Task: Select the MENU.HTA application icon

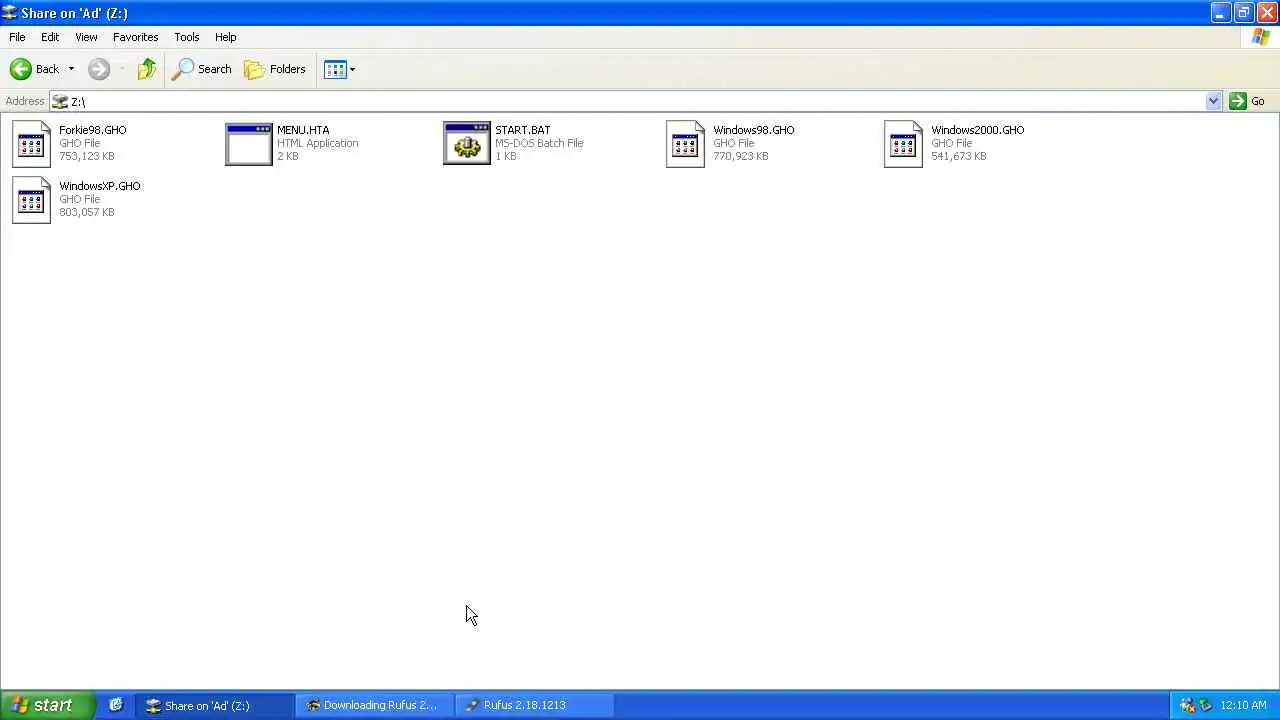Action: coord(249,143)
